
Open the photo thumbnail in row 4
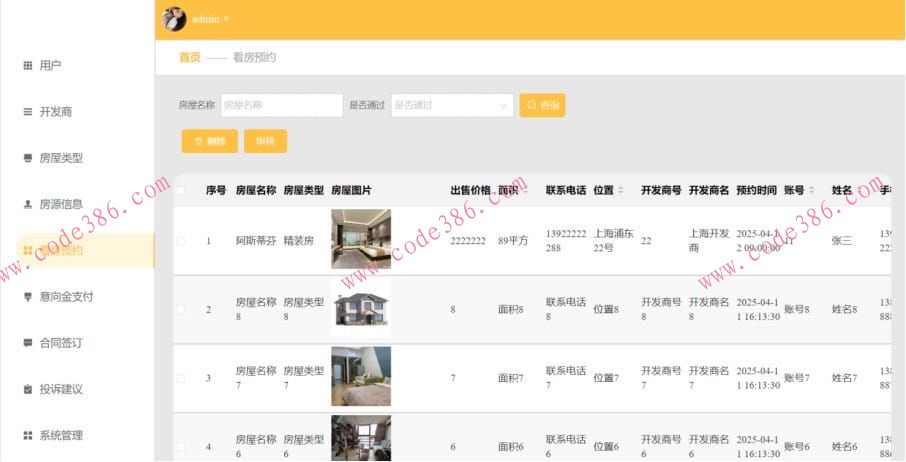click(361, 438)
